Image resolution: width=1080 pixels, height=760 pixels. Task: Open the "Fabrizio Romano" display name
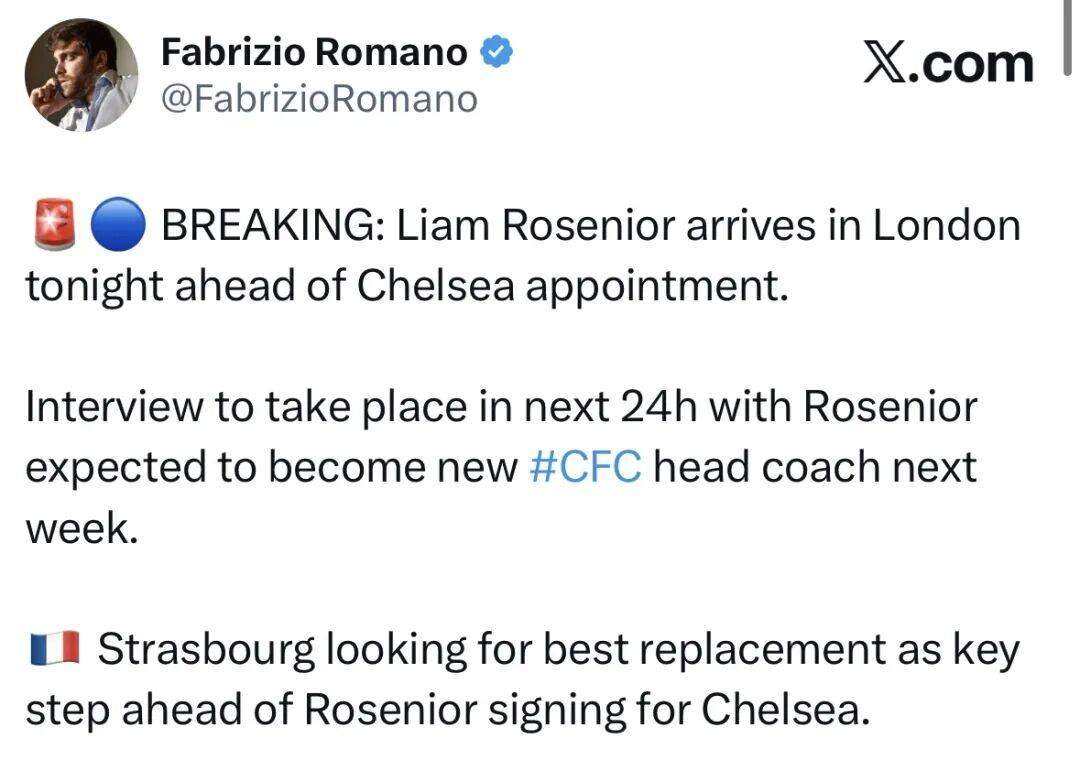[314, 53]
